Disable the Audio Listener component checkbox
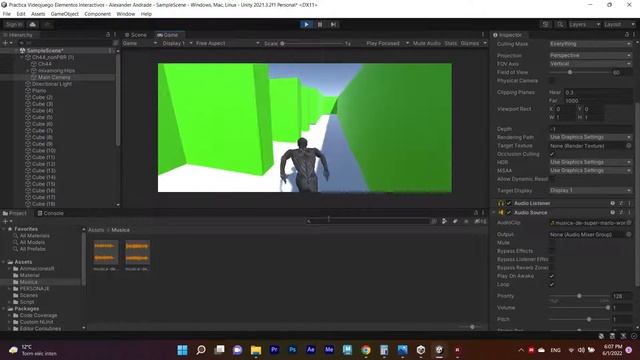Screen dimensions: 640x360 [x=509, y=203]
